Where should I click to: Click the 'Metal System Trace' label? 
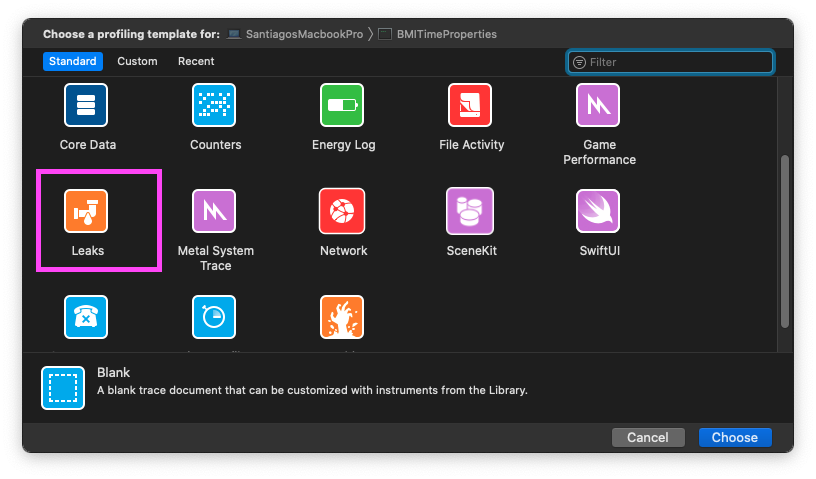(215, 258)
